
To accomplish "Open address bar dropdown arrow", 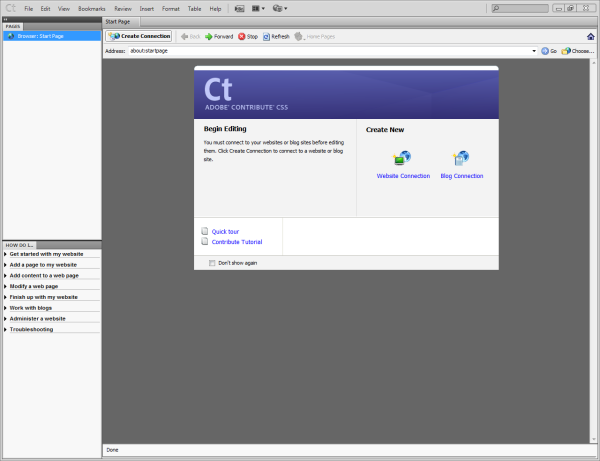I will 534,51.
